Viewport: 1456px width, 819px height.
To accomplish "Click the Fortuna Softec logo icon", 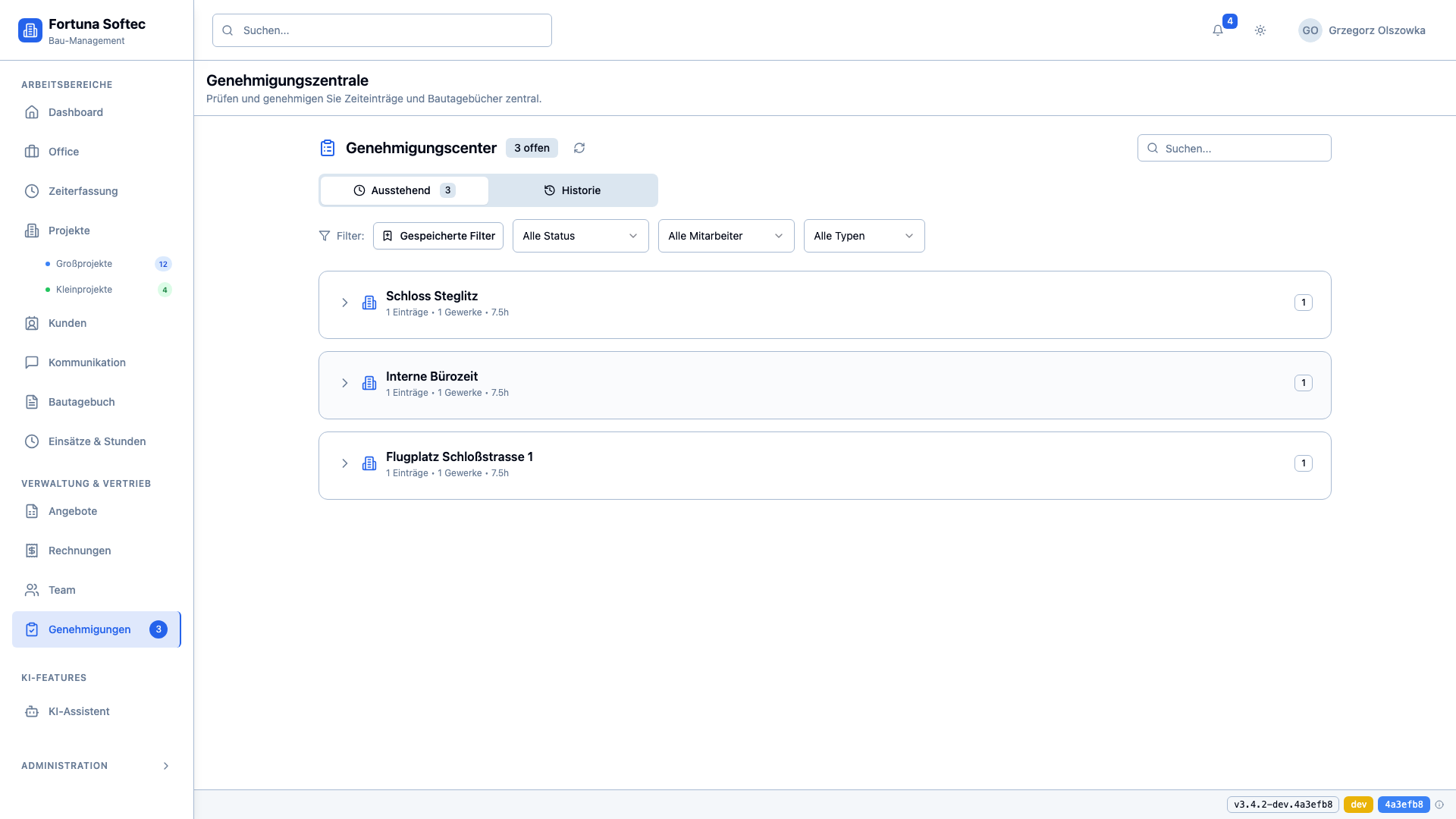I will (30, 30).
